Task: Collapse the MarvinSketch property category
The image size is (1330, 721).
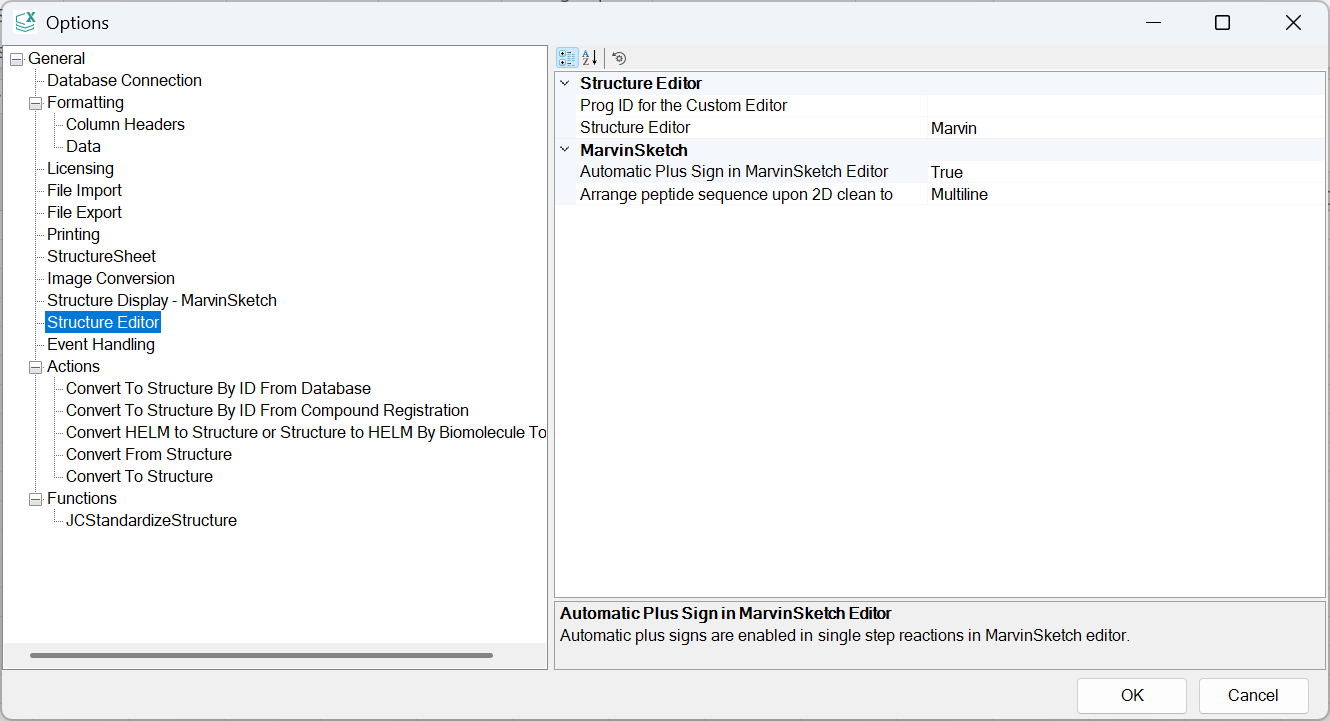Action: (565, 150)
